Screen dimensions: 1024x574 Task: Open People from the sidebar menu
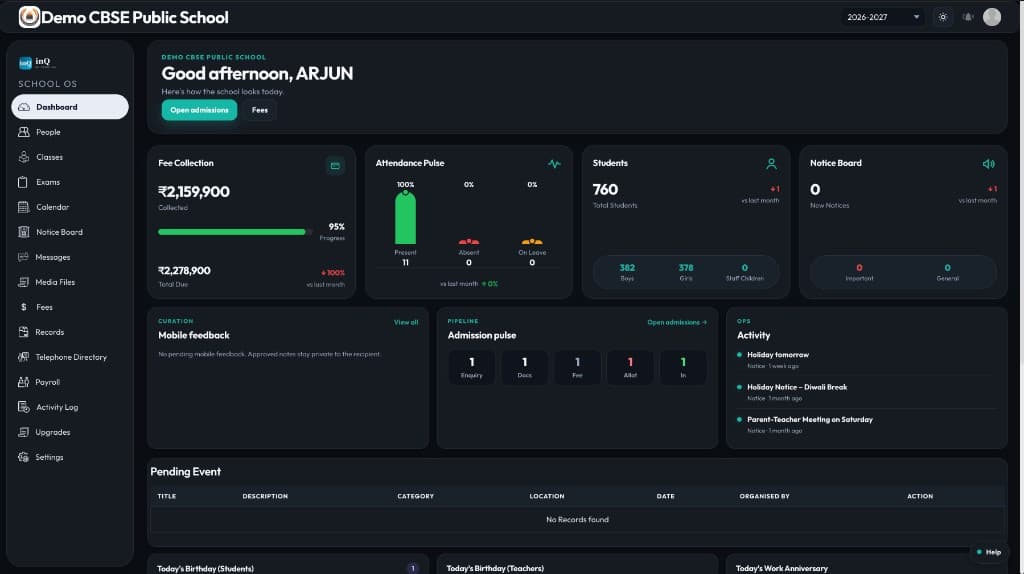tap(70, 132)
